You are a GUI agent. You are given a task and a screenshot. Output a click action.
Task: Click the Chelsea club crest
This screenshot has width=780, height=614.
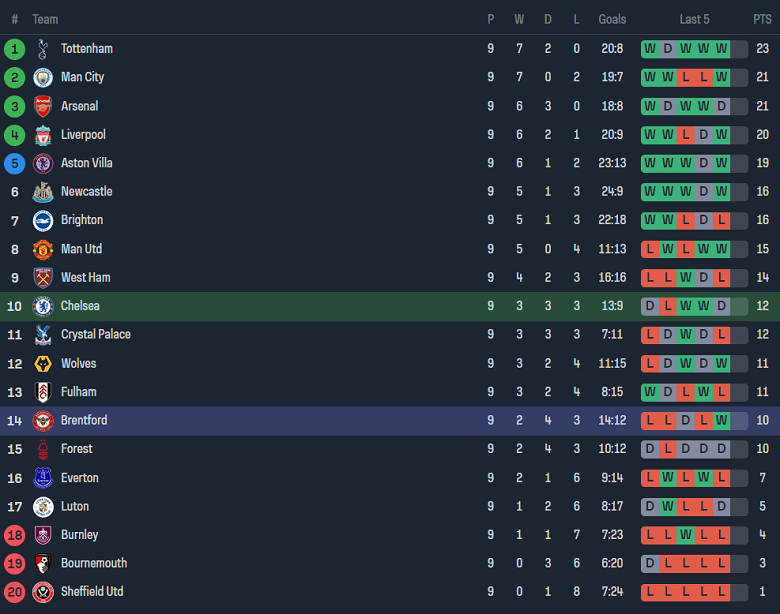pos(43,306)
